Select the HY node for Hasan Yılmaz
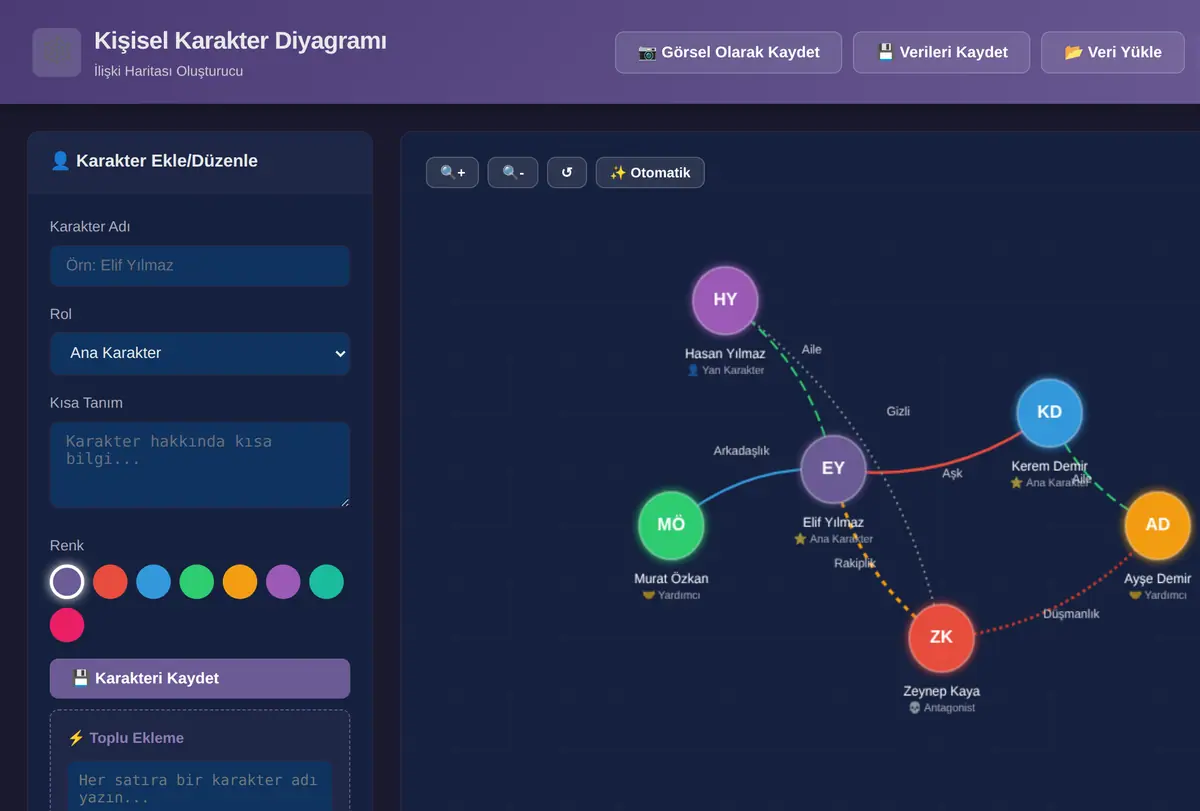This screenshot has width=1200, height=811. [725, 300]
